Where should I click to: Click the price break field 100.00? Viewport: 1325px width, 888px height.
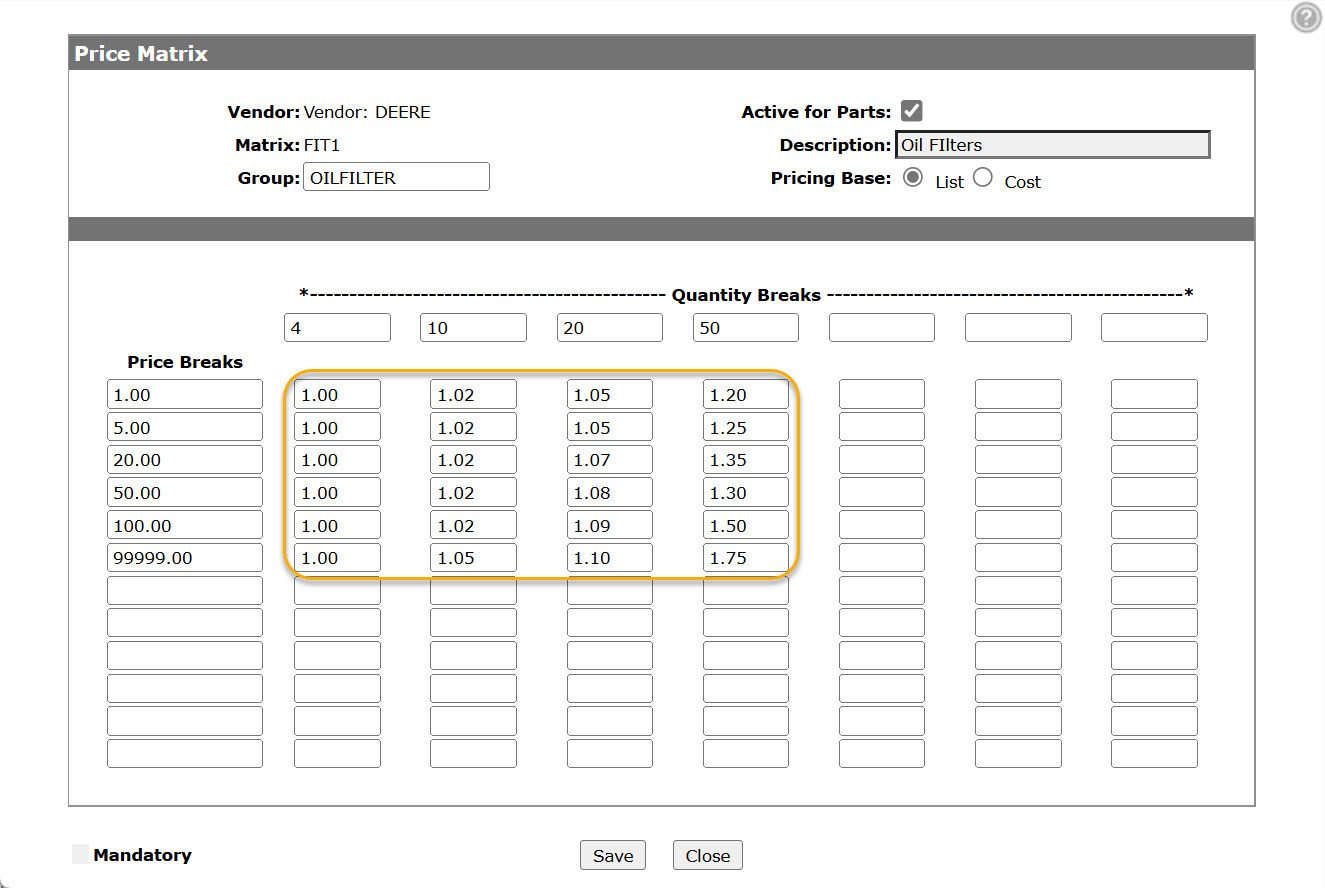point(185,525)
